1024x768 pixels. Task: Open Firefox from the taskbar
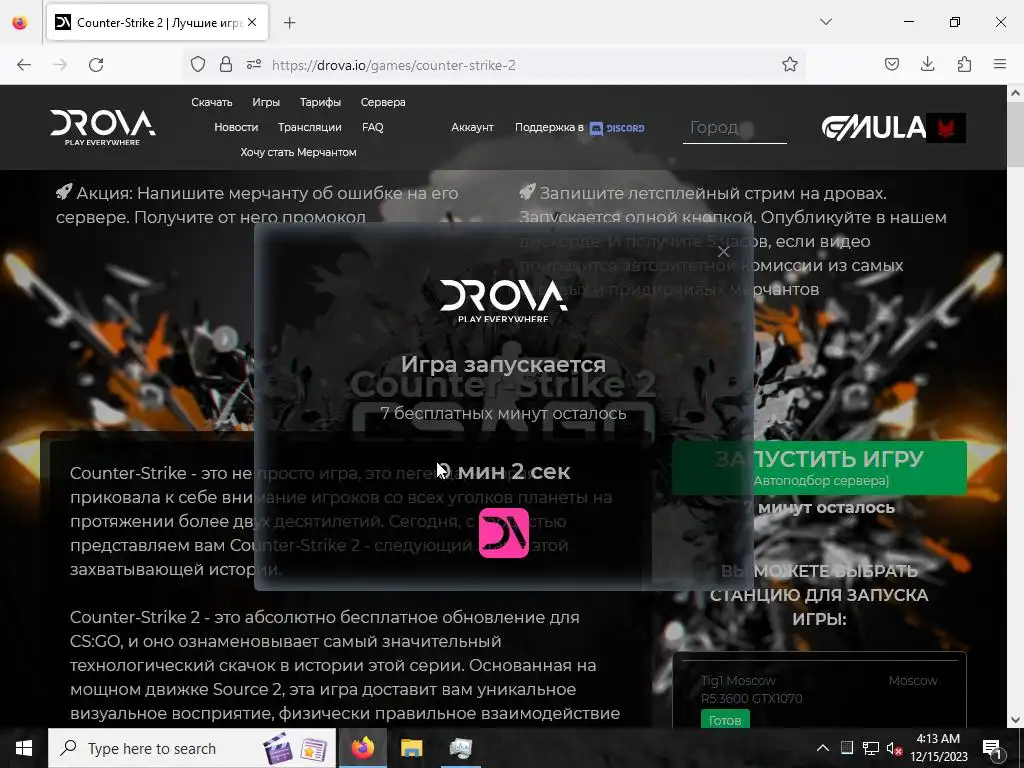[x=362, y=748]
